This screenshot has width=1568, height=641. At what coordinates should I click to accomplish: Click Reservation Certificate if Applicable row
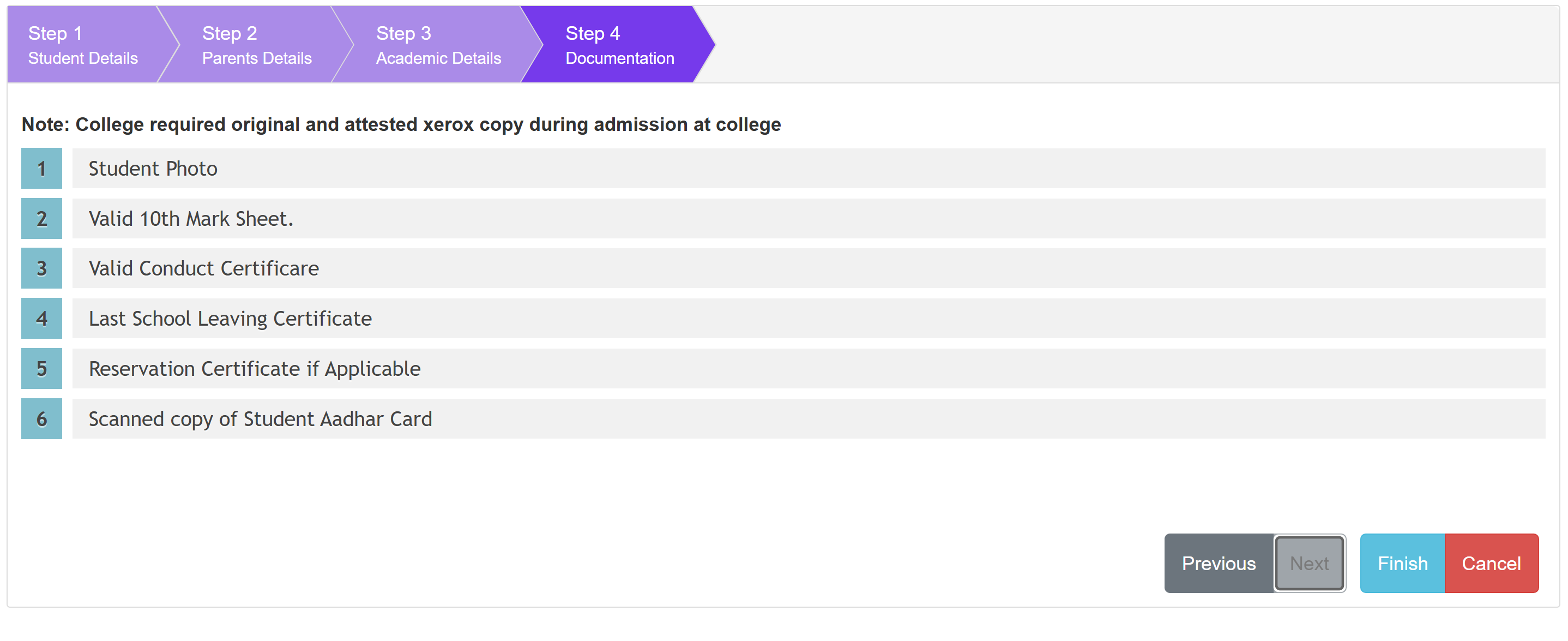808,369
